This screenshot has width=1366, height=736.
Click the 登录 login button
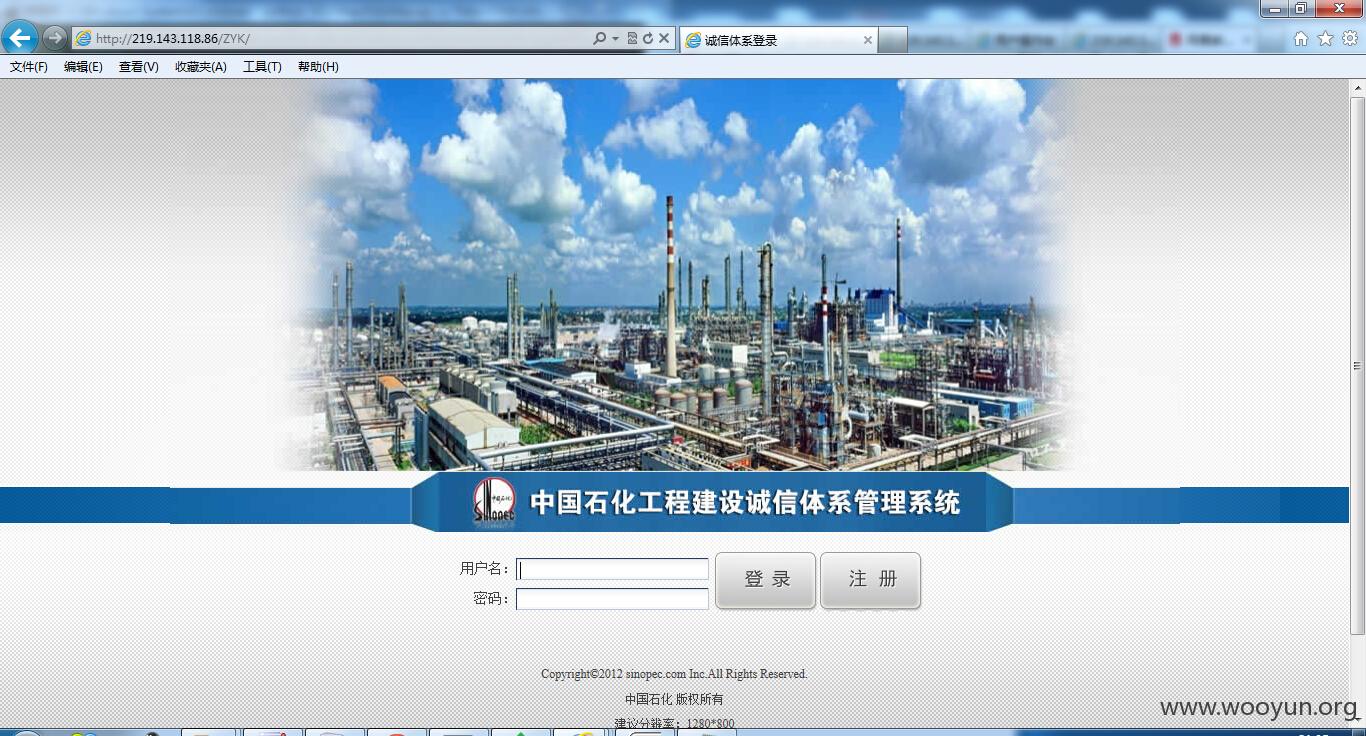point(766,580)
